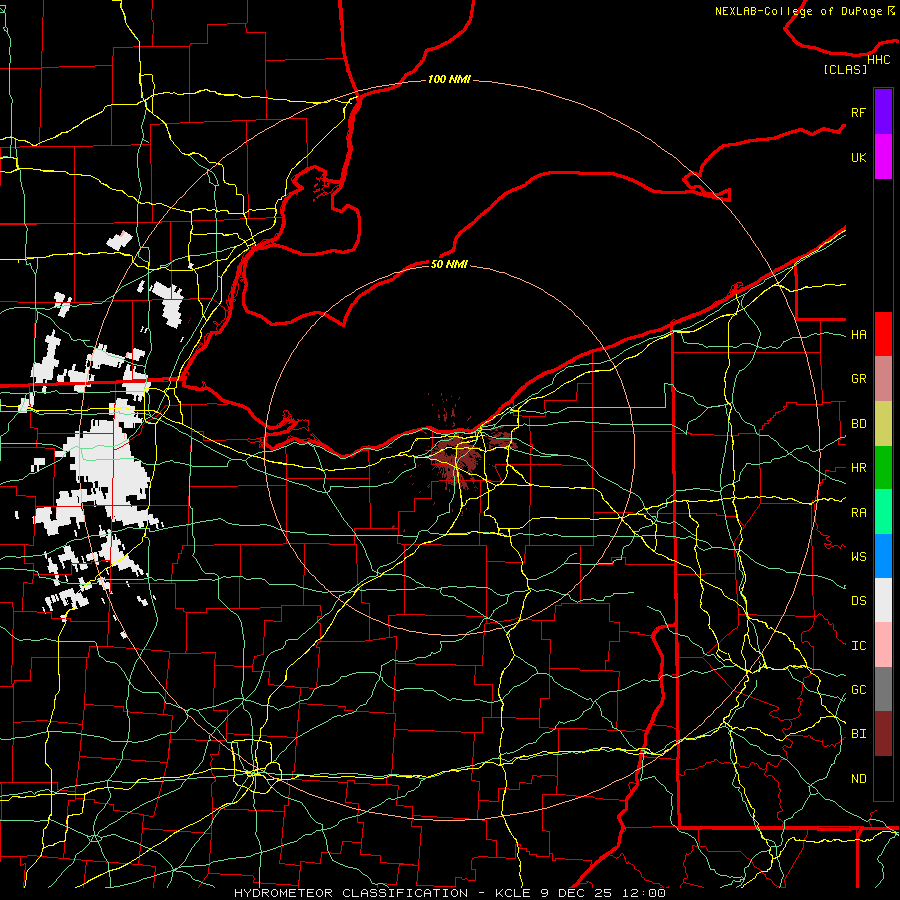Click the brown BI legend color swatch
900x900 pixels.
883,734
